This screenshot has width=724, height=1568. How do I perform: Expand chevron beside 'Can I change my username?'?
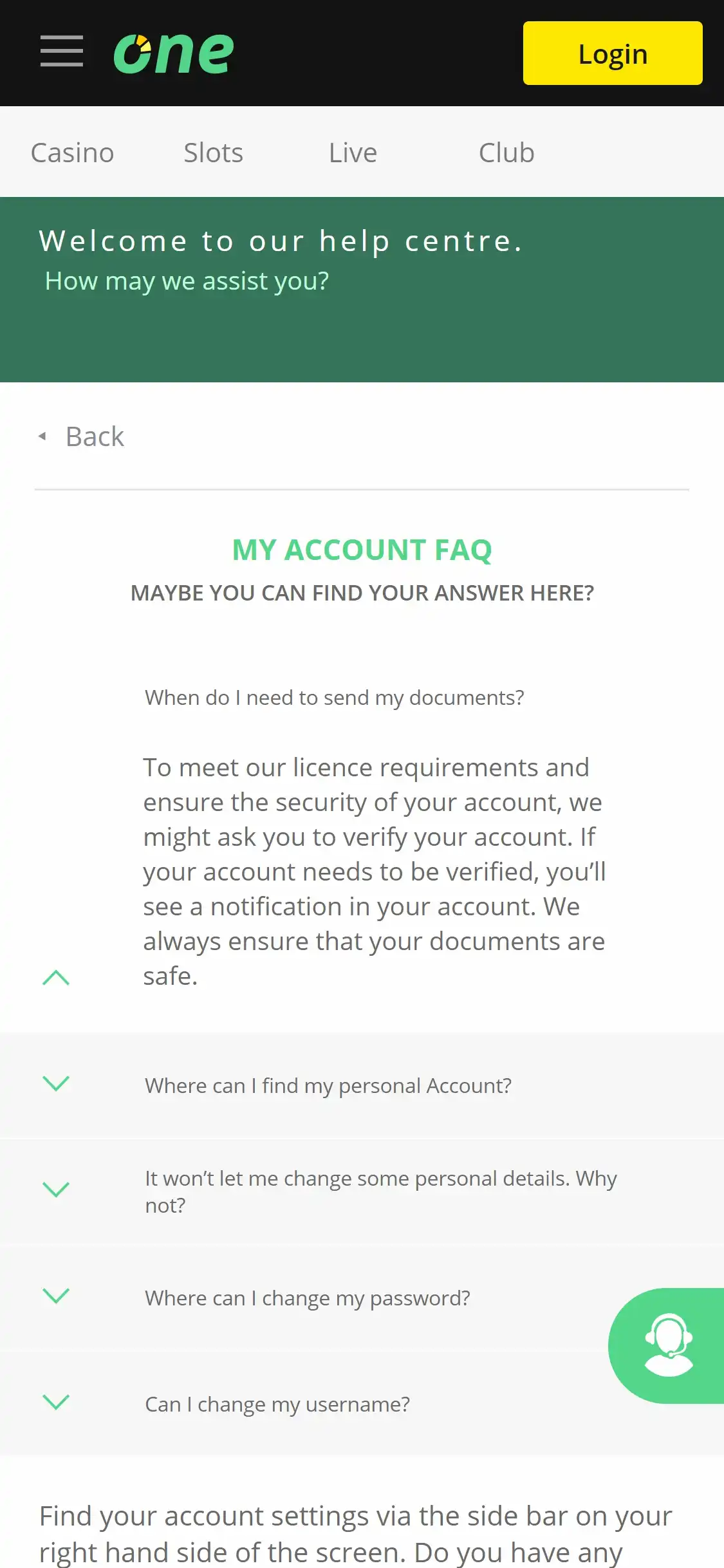click(x=56, y=1402)
